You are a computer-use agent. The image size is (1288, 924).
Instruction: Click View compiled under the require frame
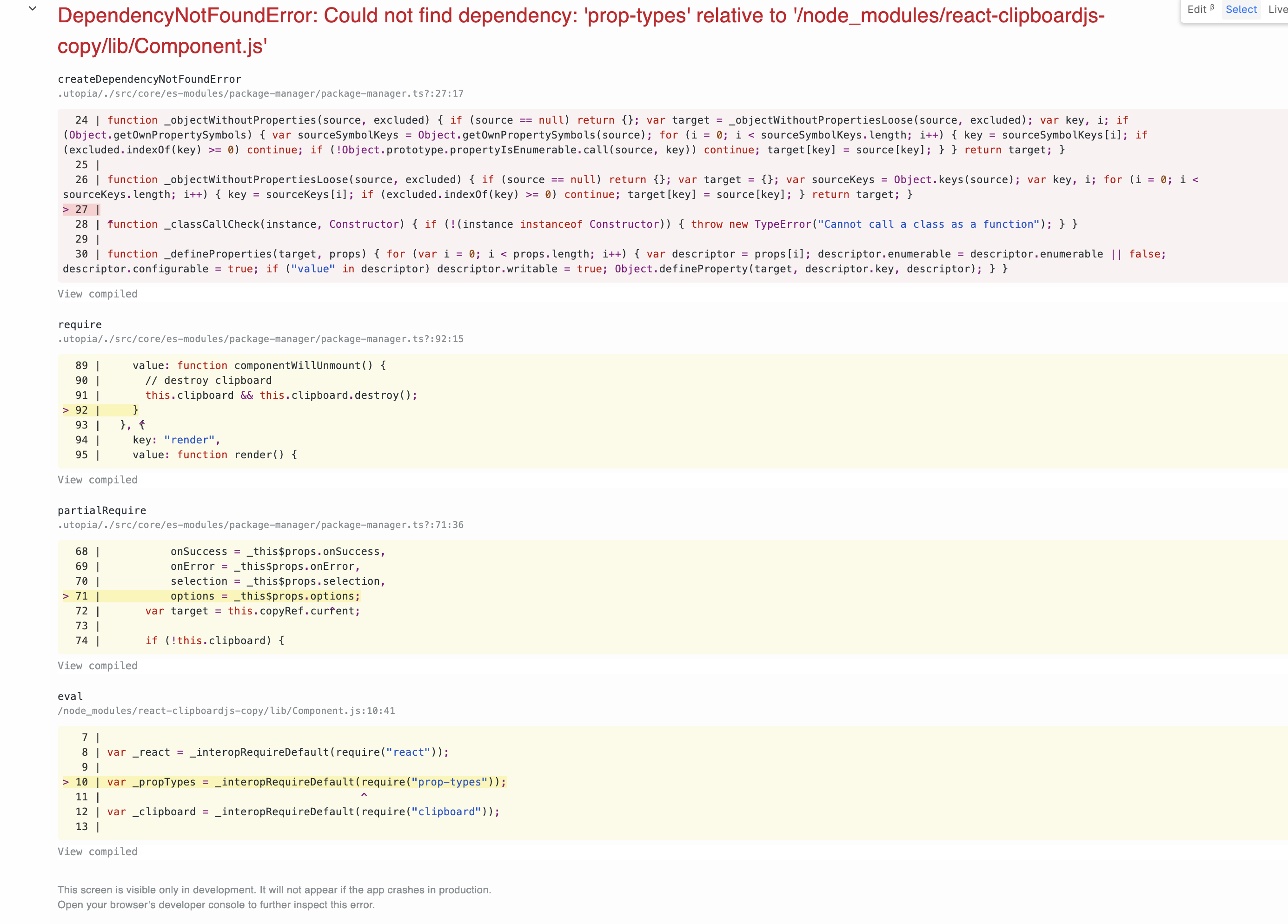coord(97,480)
